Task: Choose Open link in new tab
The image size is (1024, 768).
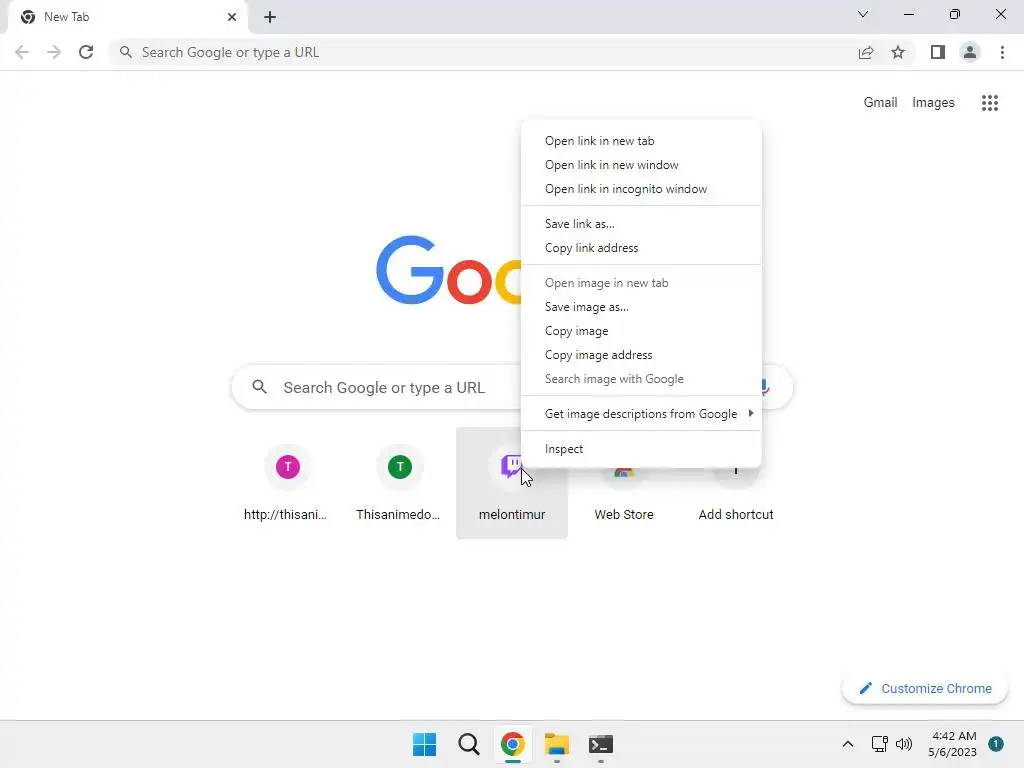Action: (x=641, y=141)
